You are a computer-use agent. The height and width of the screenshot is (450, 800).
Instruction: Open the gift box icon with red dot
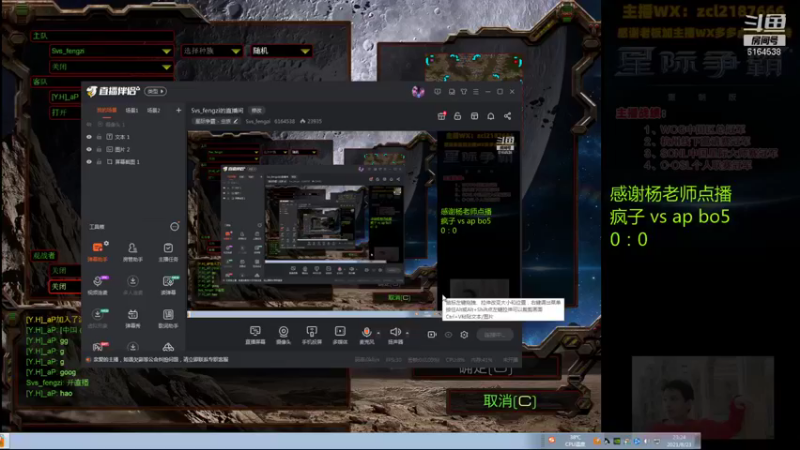pos(441,116)
